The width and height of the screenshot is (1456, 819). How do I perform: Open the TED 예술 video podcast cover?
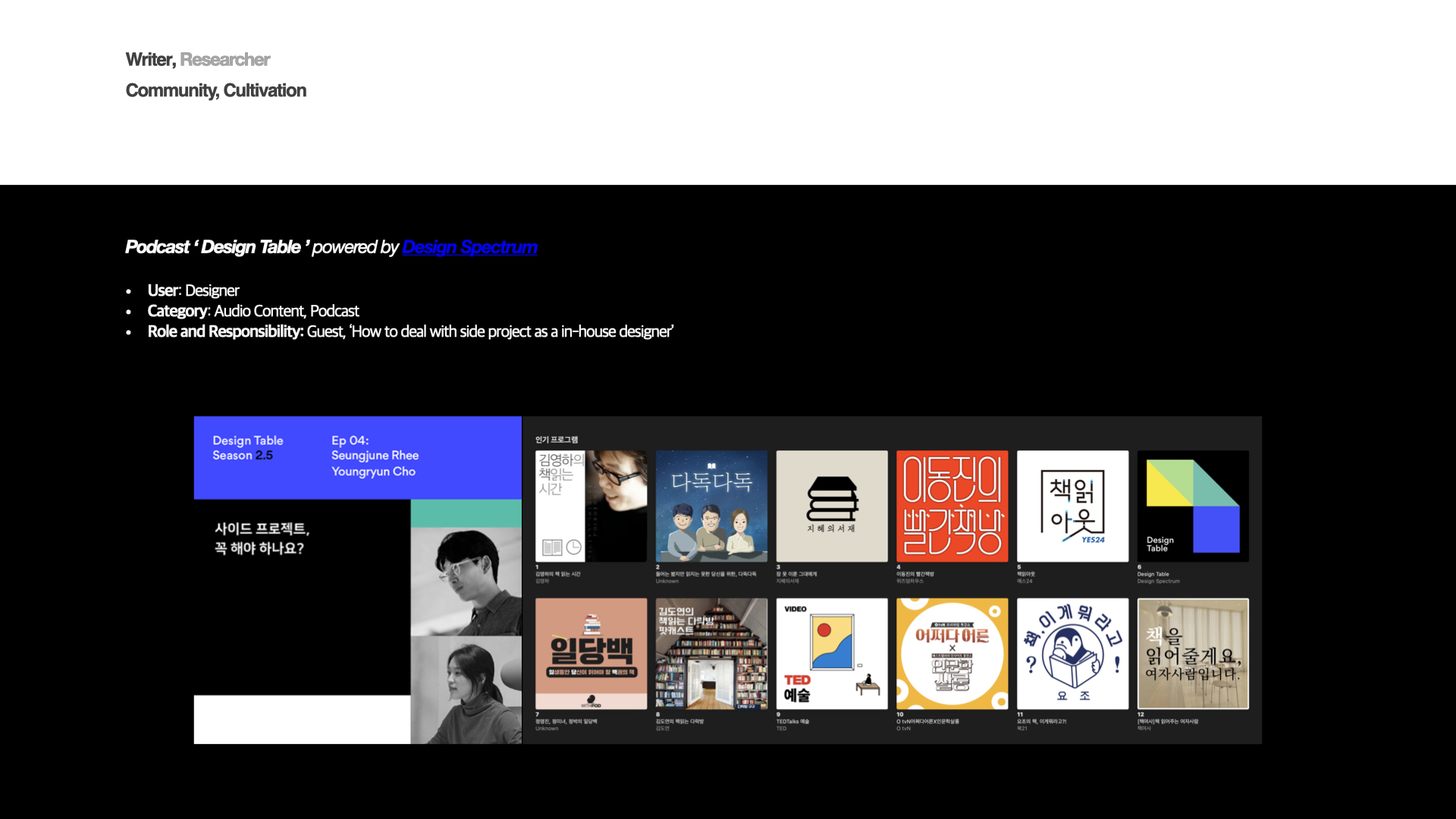click(x=831, y=654)
